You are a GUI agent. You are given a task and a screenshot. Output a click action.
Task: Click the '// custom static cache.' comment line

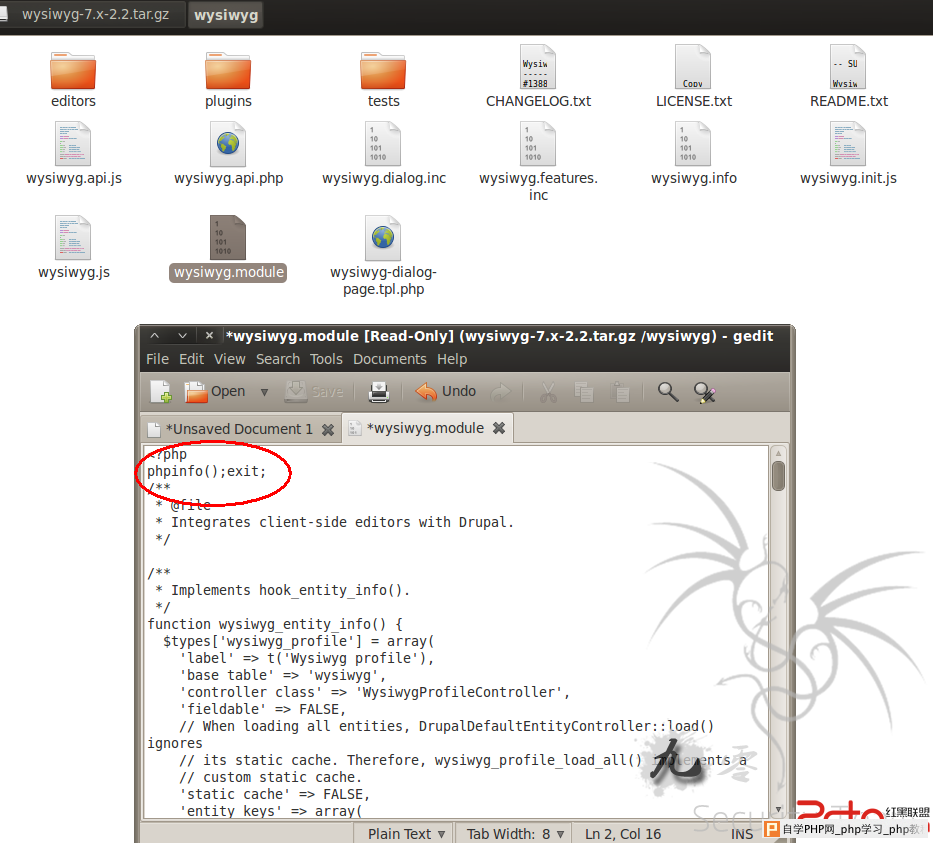[271, 778]
